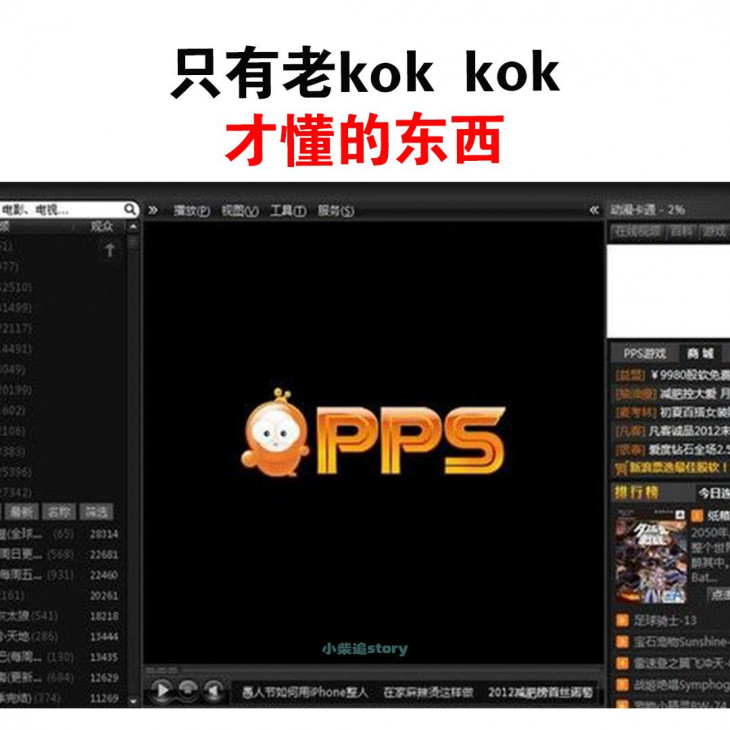
Task: Click the Stop button beside Play
Action: coord(188,690)
